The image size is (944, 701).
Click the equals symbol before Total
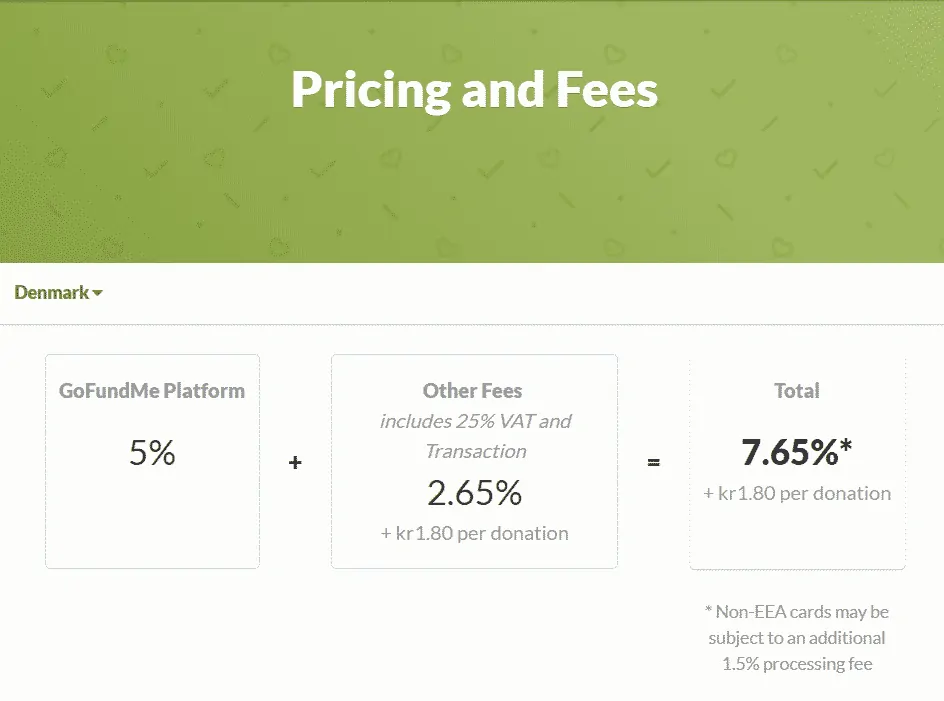pos(654,462)
